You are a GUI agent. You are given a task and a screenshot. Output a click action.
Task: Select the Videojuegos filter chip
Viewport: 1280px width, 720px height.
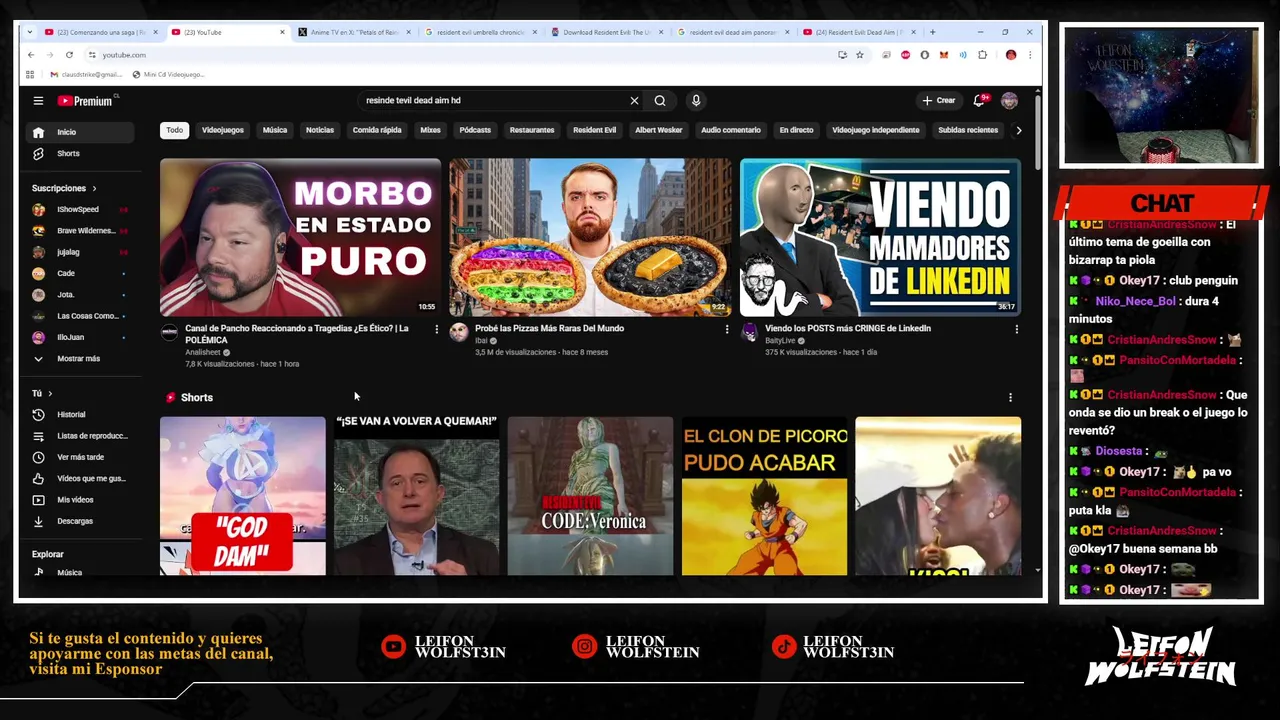point(223,130)
